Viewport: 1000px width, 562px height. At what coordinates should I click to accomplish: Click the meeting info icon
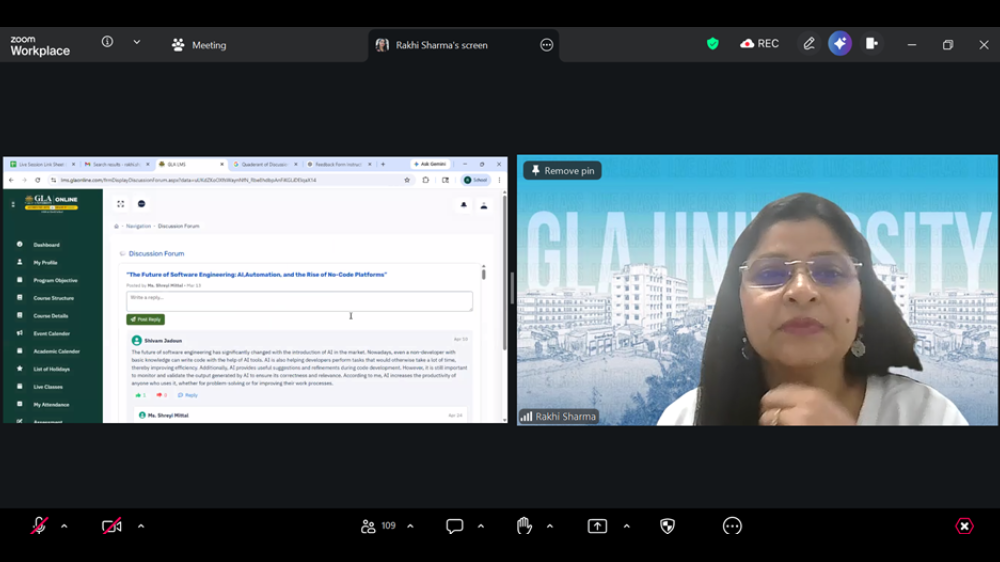click(107, 41)
